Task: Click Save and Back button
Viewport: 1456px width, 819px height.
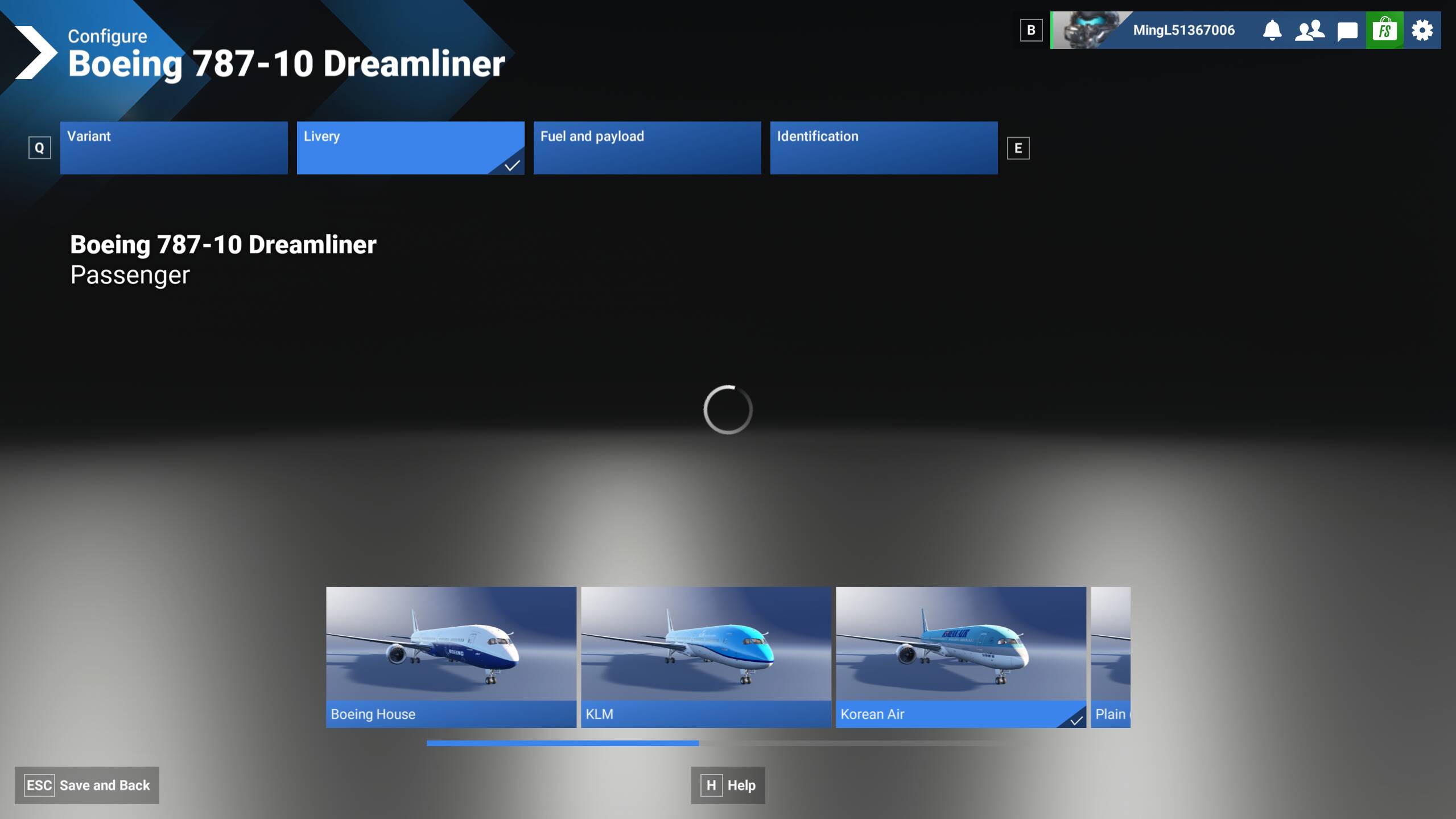Action: tap(87, 785)
